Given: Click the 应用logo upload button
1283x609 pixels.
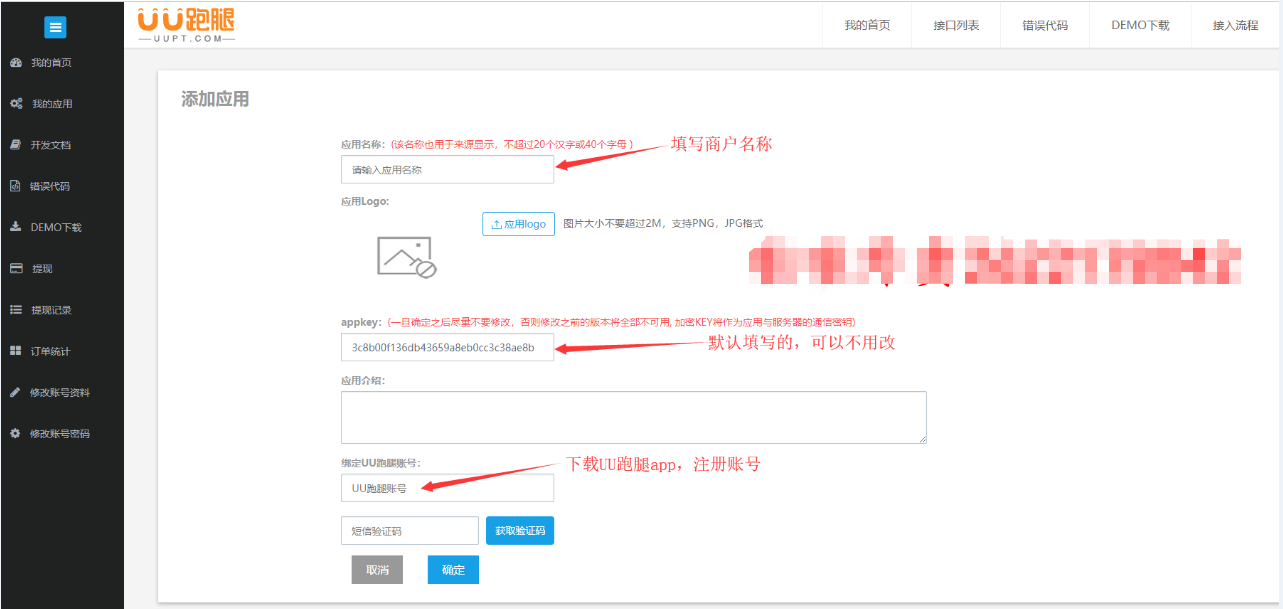Looking at the screenshot, I should [518, 224].
